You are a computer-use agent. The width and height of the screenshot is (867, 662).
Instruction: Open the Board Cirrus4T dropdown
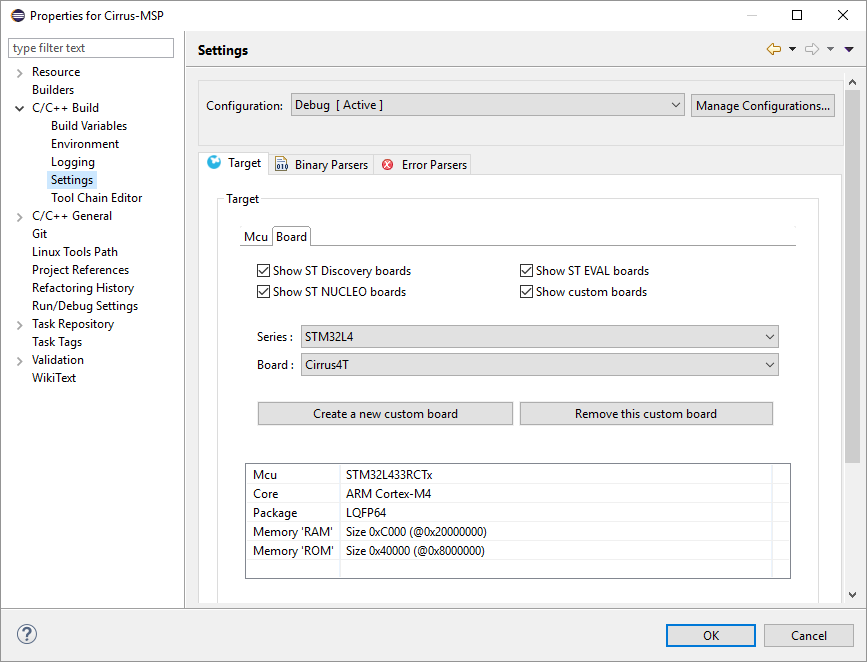[x=540, y=364]
